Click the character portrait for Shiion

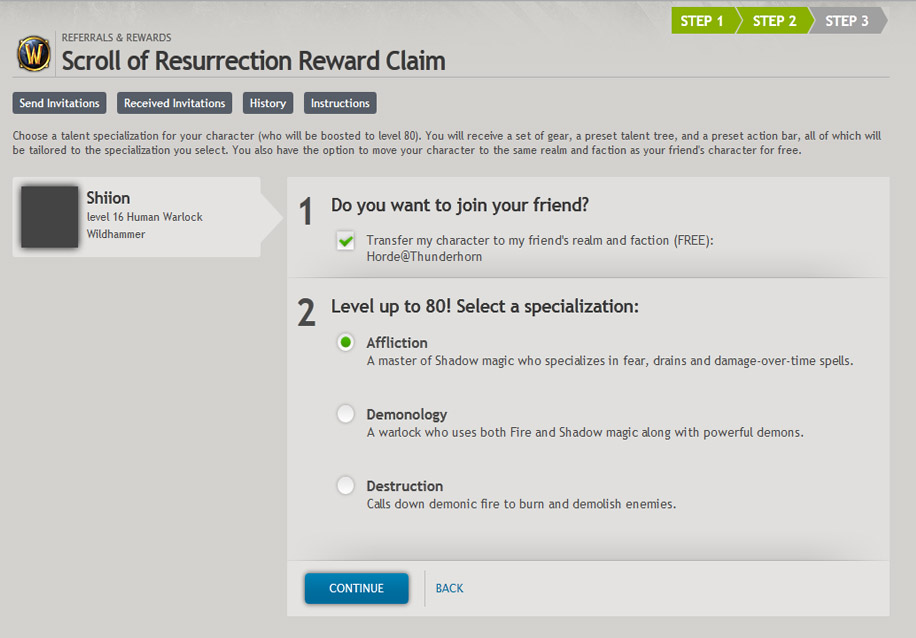pyautogui.click(x=49, y=216)
